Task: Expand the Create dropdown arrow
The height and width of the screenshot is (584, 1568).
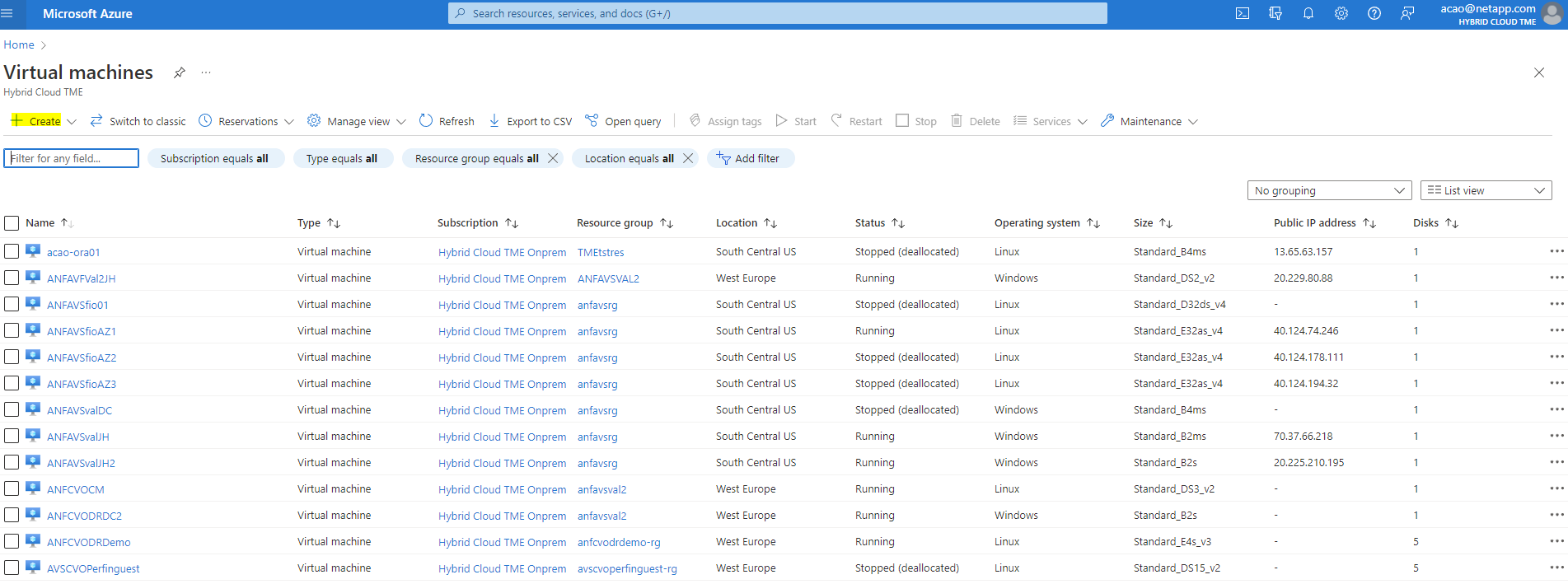Action: coord(72,122)
